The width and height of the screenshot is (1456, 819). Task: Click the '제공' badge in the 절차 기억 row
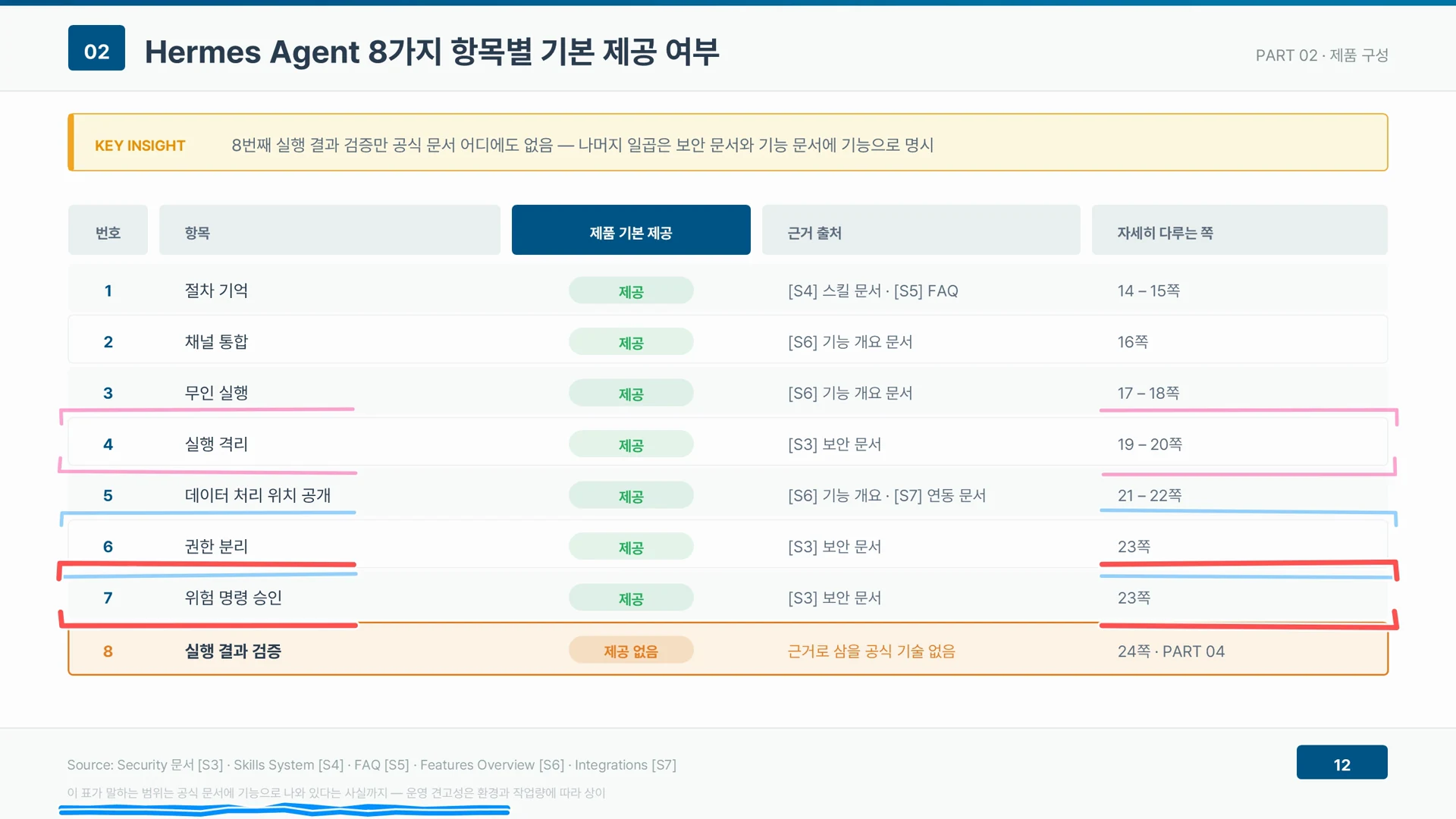pos(631,290)
